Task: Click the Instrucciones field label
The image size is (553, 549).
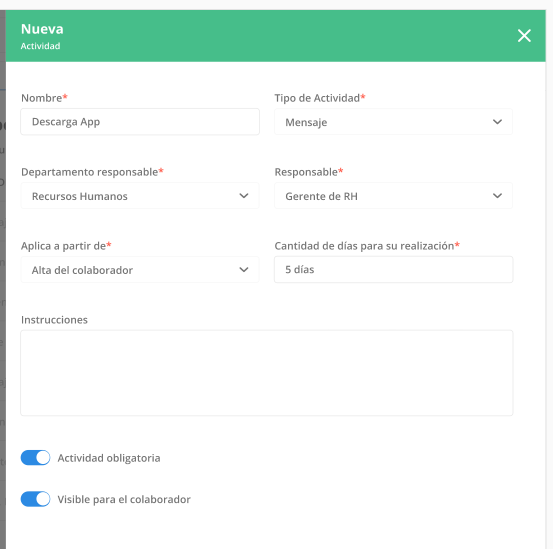Action: [x=54, y=319]
